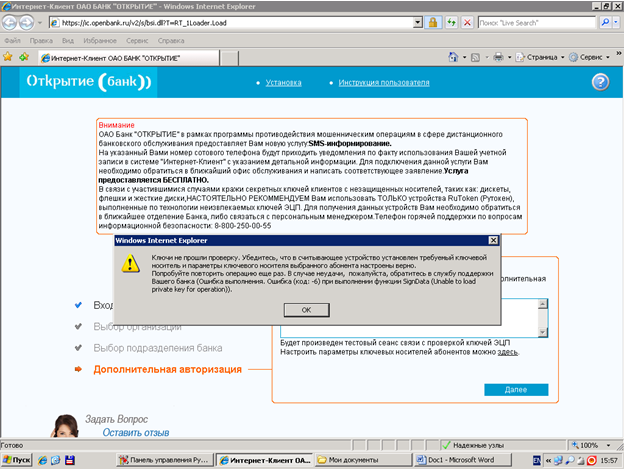Click the security padlock icon in address bar
Screen dimensions: 625x469
pos(433,21)
